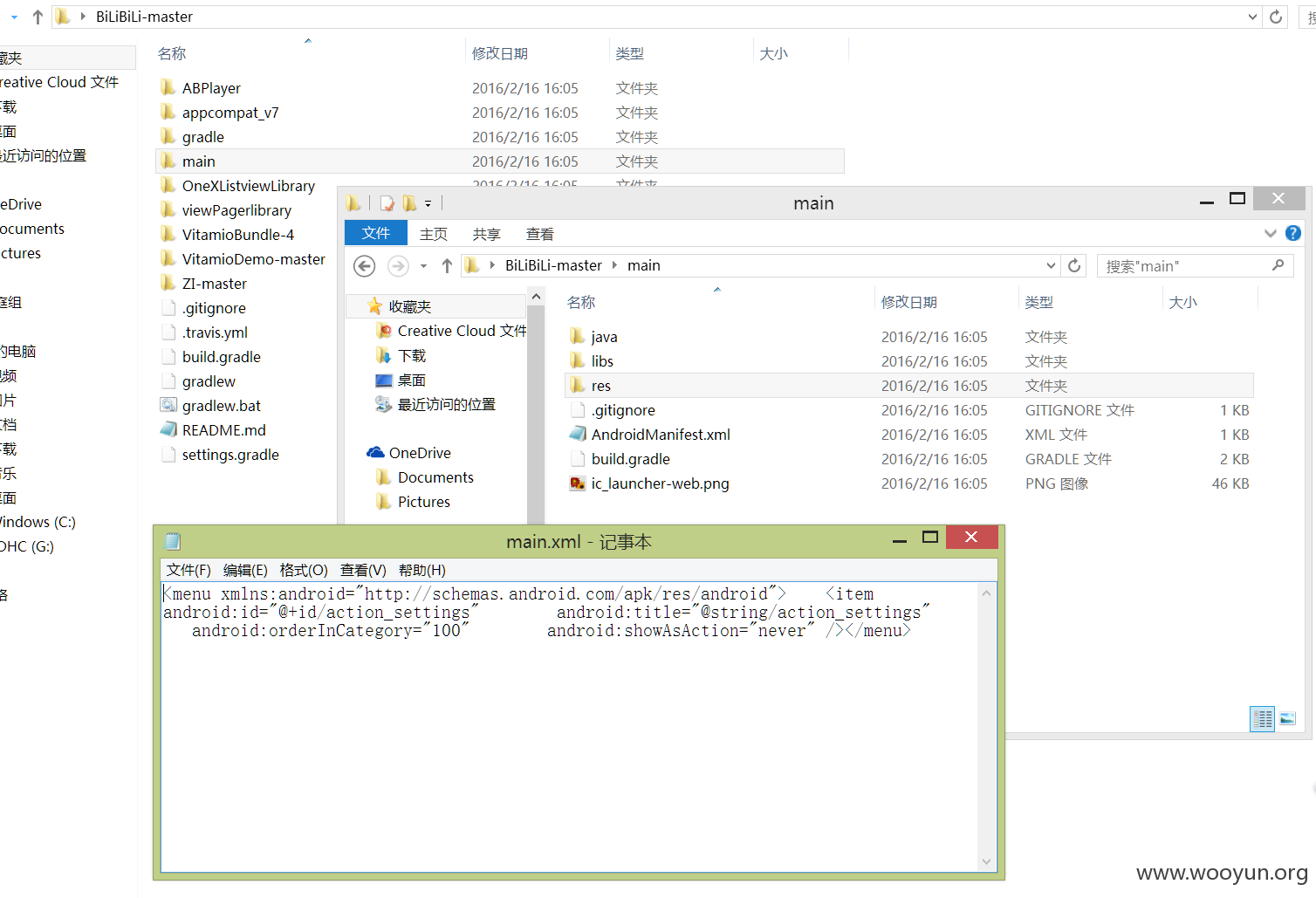This screenshot has height=898, width=1316.
Task: Open the ABPlayer folder in BiLiBiLi-master window
Action: 211,88
